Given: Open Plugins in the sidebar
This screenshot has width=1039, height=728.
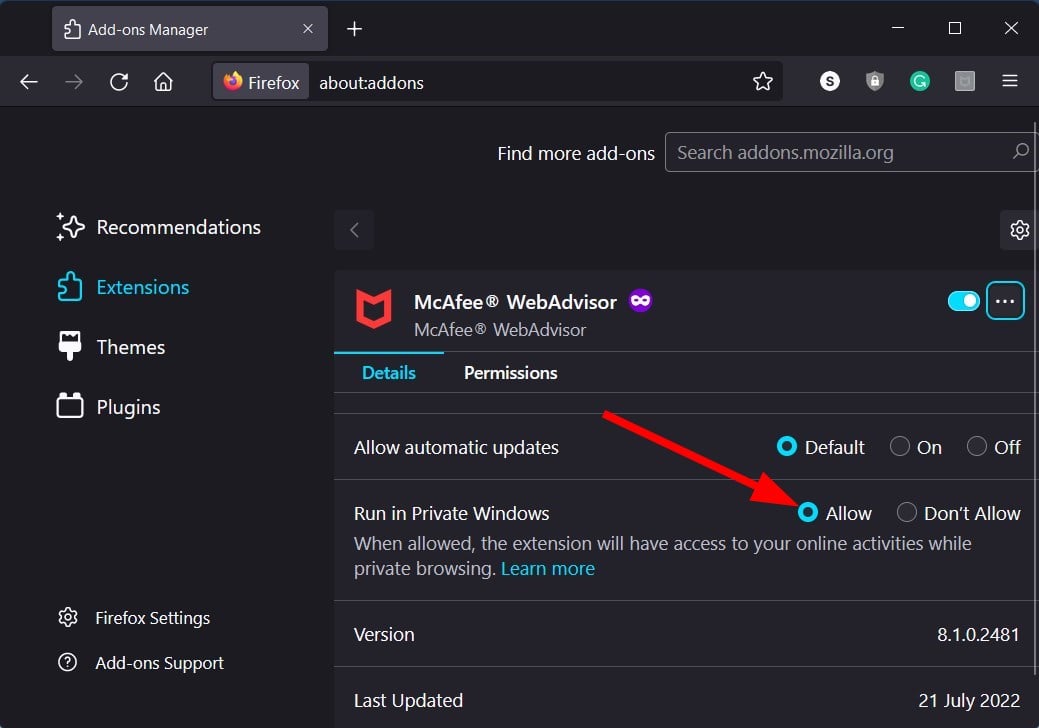Looking at the screenshot, I should pos(109,407).
